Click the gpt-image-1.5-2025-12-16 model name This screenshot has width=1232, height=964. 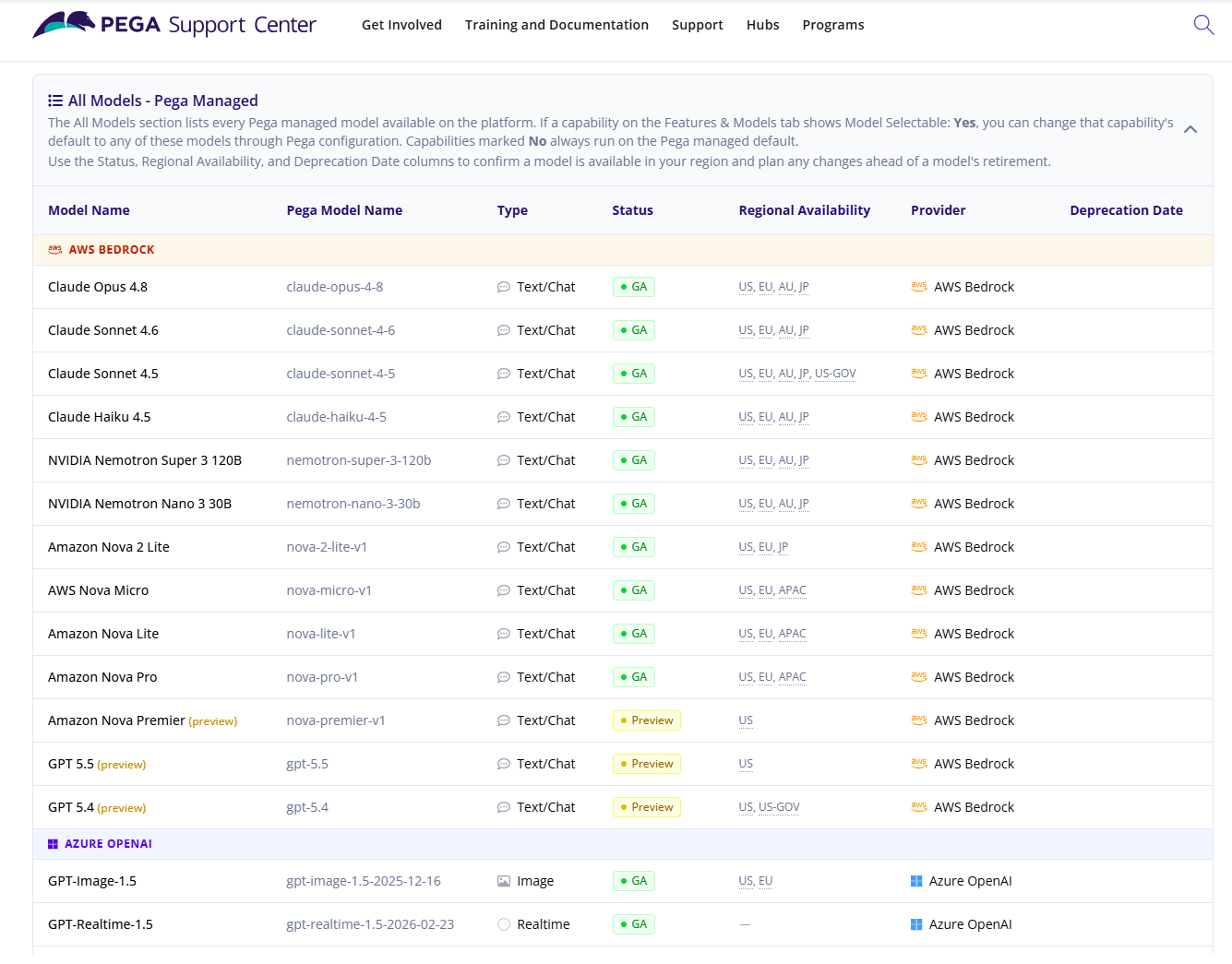(364, 881)
